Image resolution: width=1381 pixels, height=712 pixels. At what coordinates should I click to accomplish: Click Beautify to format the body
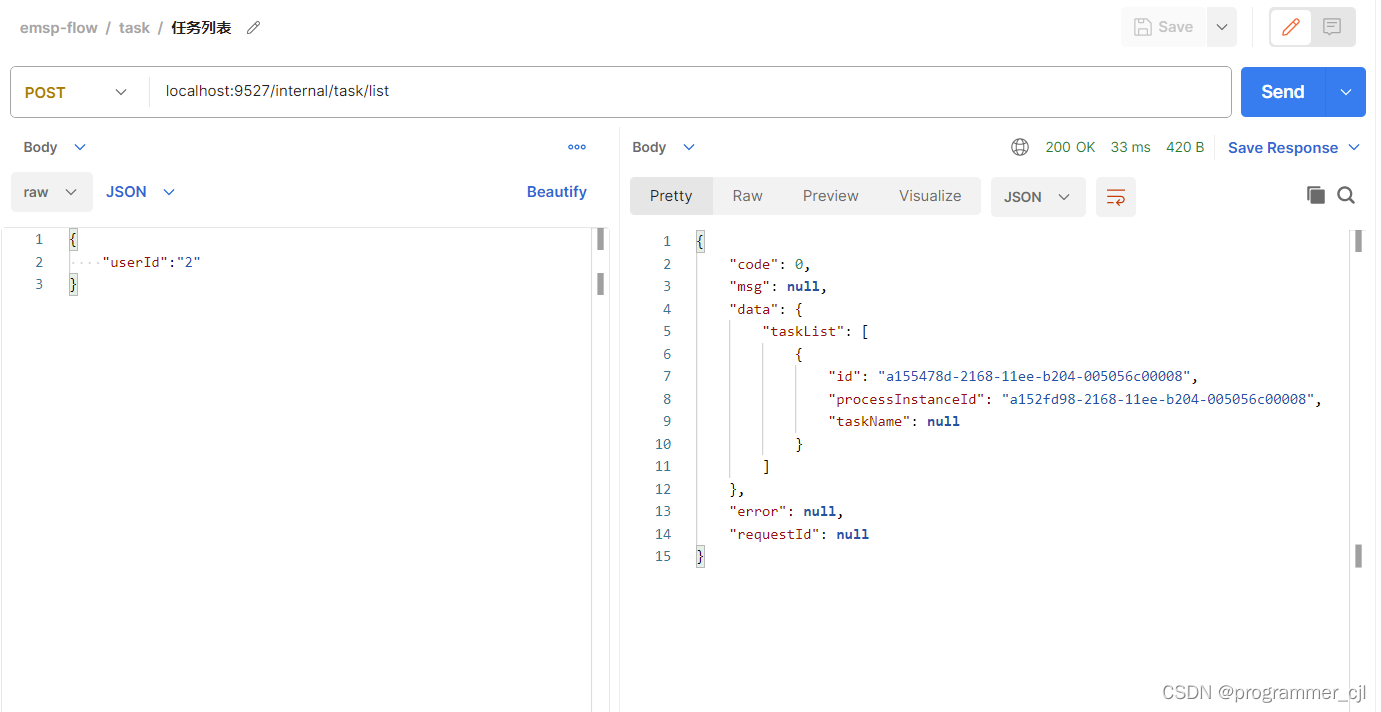[557, 192]
